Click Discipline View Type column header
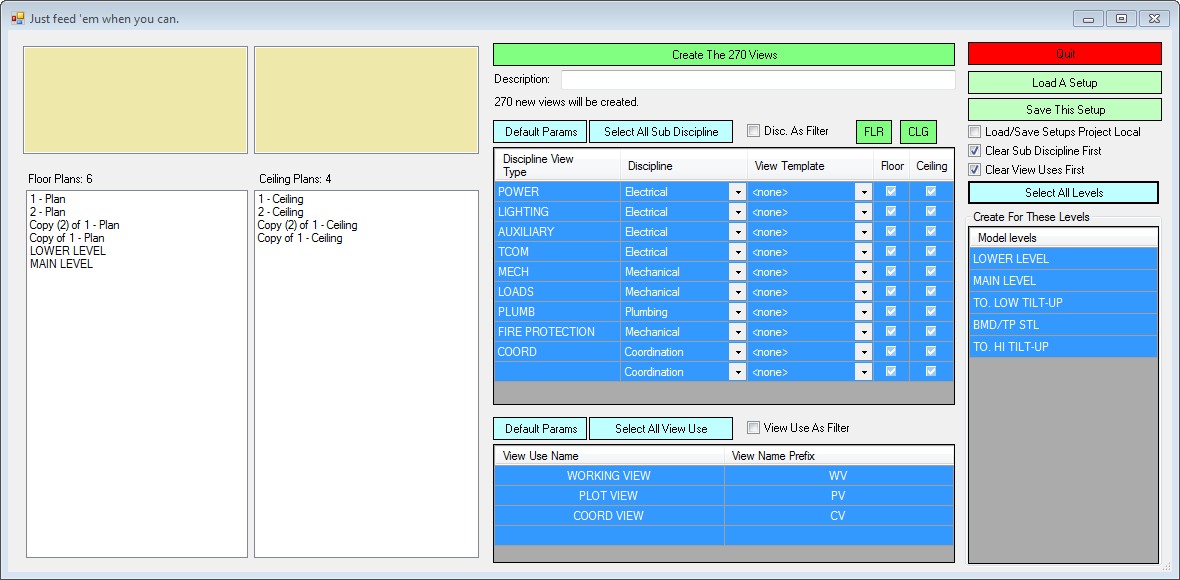 pyautogui.click(x=558, y=165)
